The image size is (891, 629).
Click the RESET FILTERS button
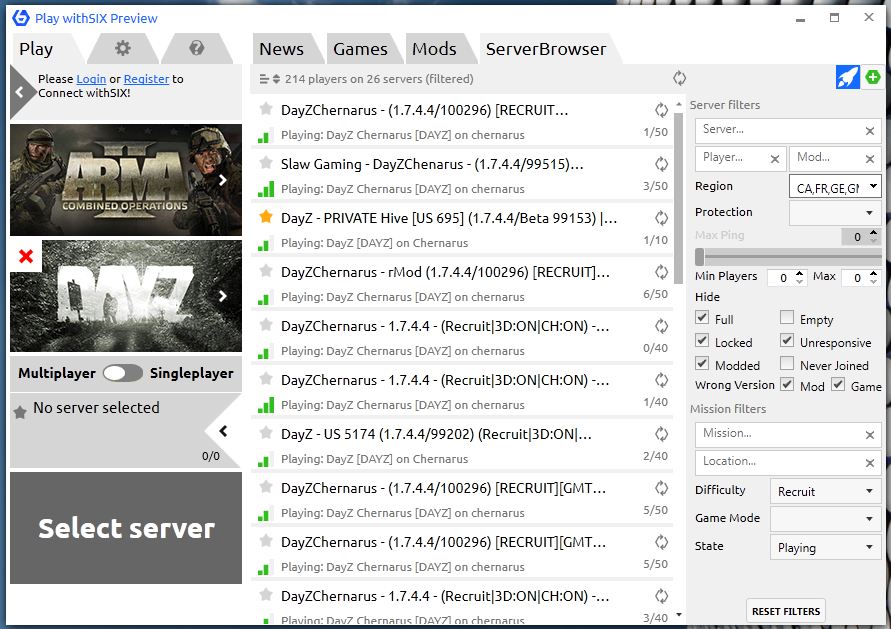coord(786,611)
